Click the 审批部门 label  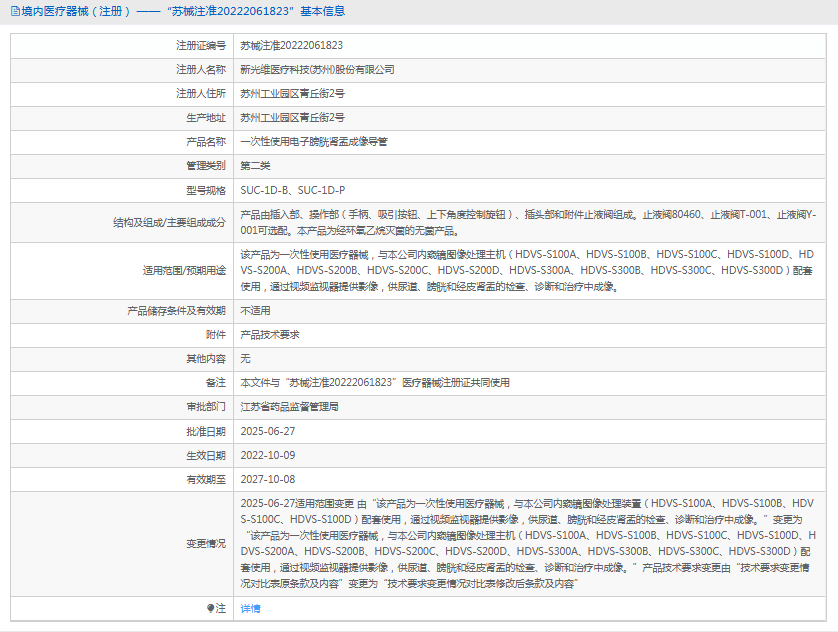[x=206, y=407]
